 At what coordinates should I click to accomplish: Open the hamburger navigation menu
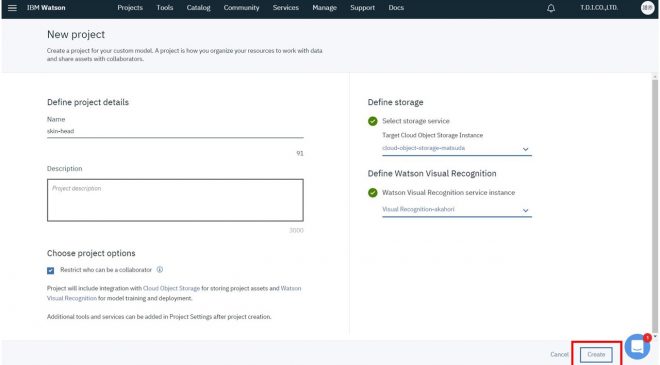pyautogui.click(x=12, y=8)
